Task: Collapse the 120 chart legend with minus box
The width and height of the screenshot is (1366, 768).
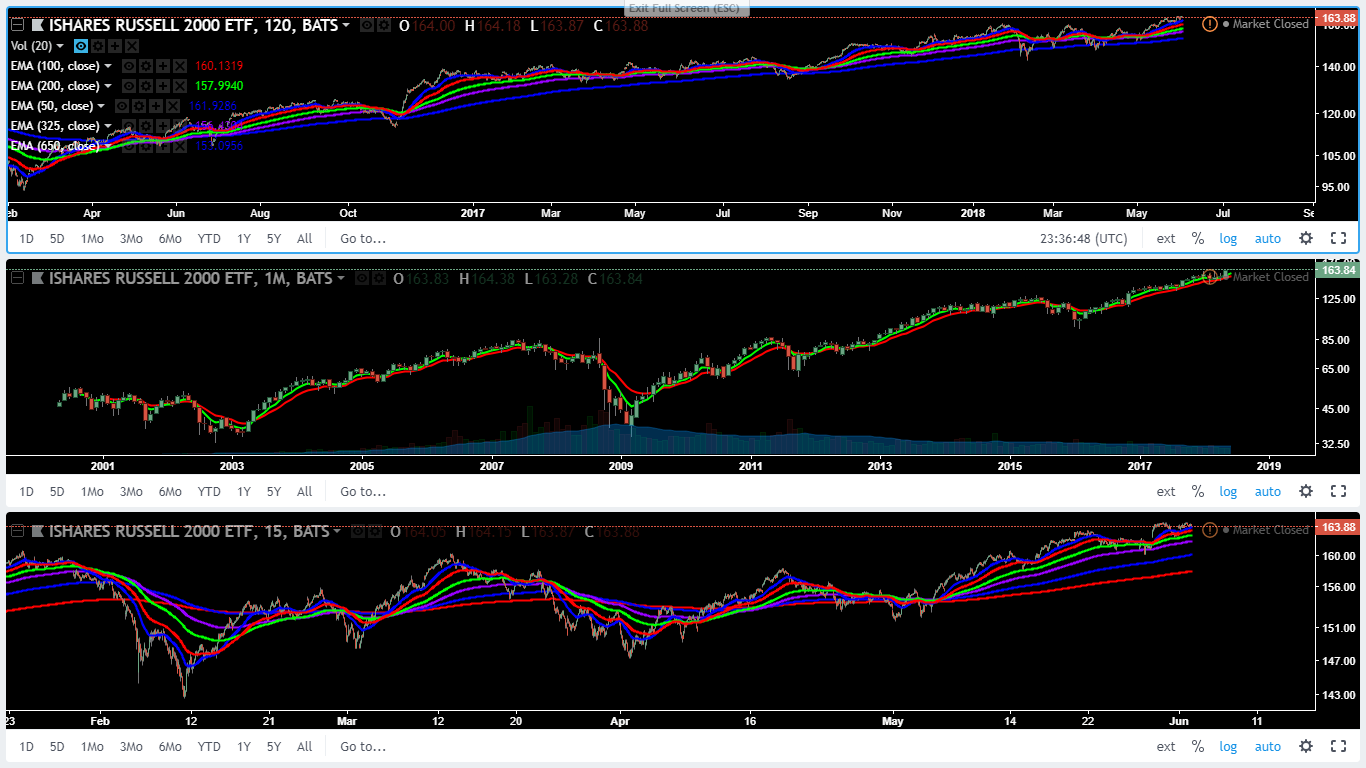Action: 17,25
